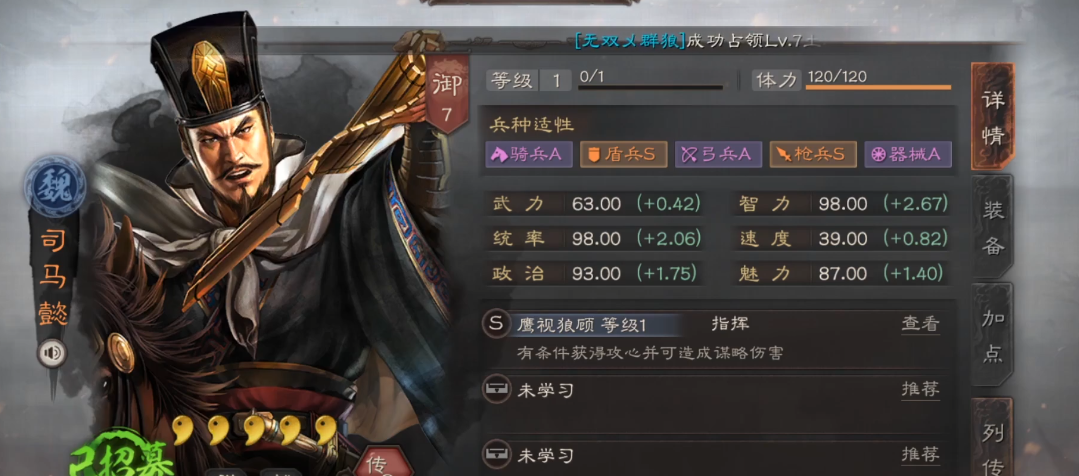
Task: Select the 弓兵A archer aptitude badge
Action: pos(718,155)
